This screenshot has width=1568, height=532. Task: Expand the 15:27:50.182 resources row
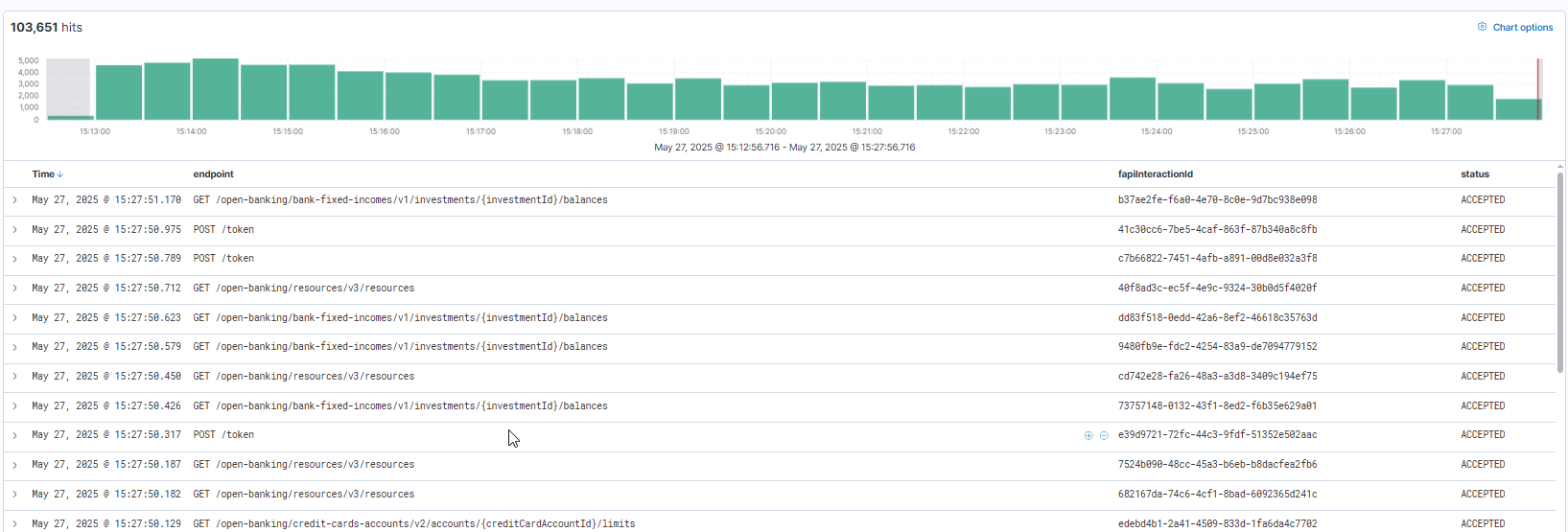[14, 495]
